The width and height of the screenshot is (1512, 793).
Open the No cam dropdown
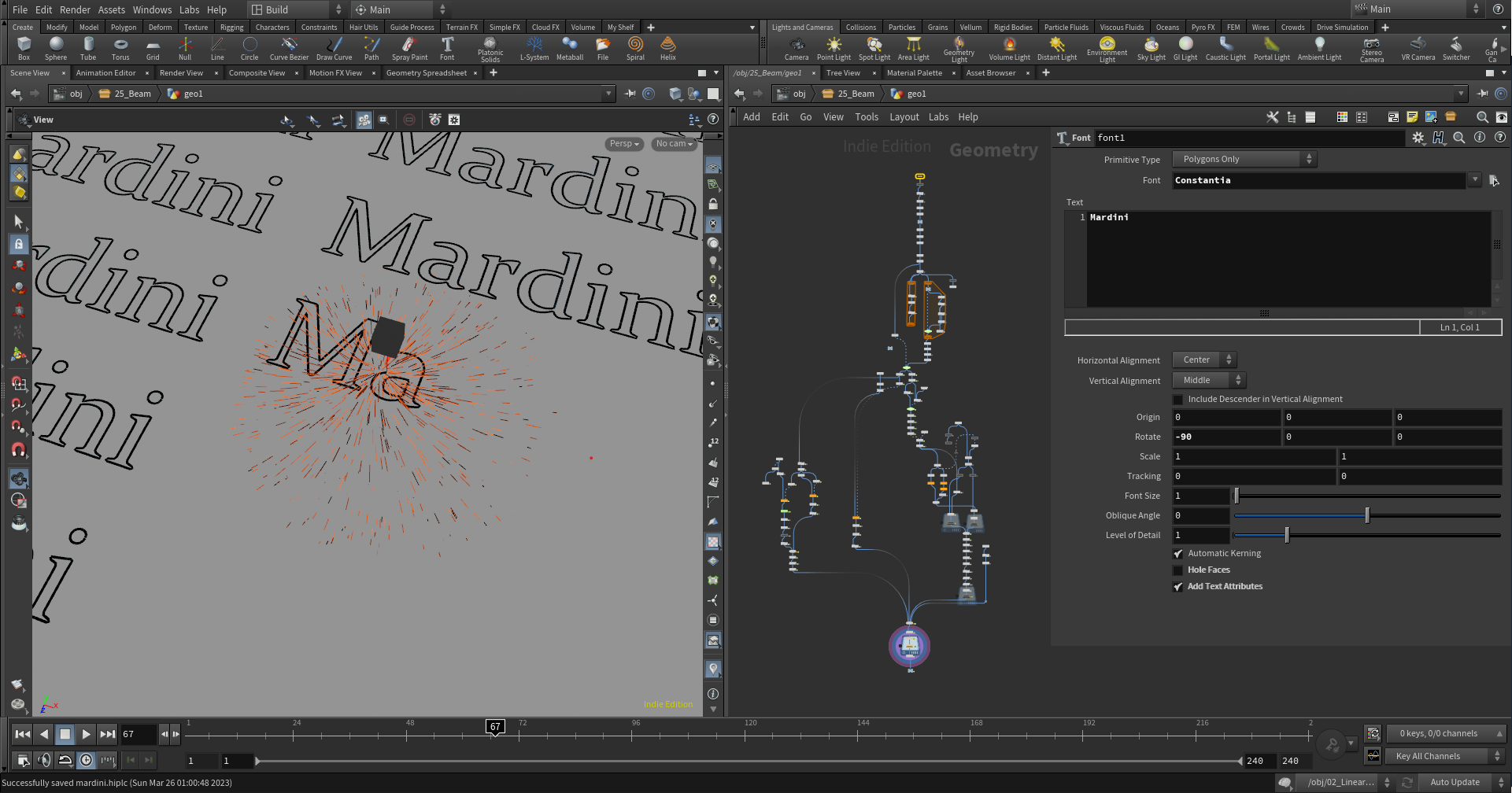coord(675,144)
